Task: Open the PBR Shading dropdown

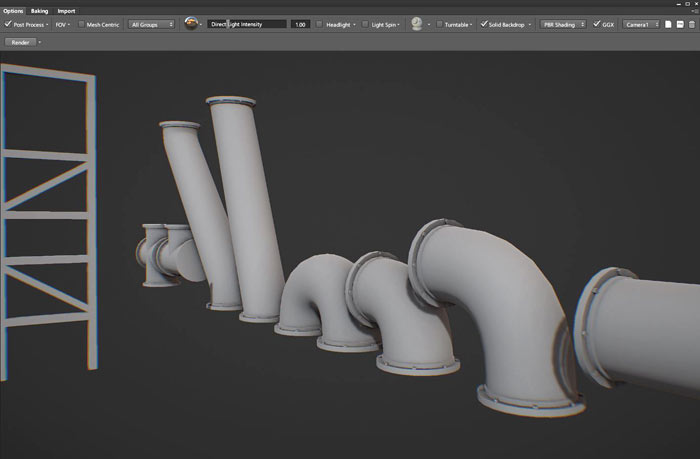Action: [563, 23]
